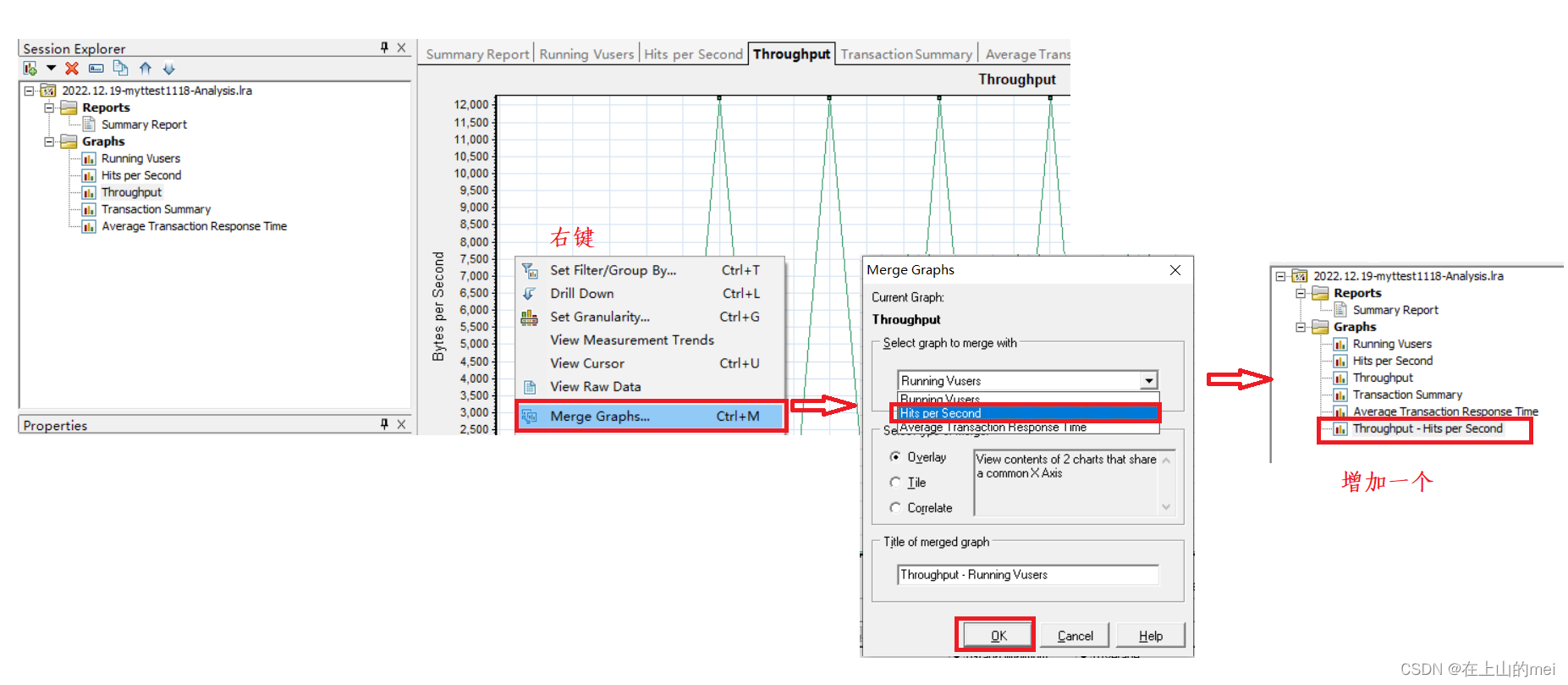Select Throughput graph in left tree

tap(131, 192)
